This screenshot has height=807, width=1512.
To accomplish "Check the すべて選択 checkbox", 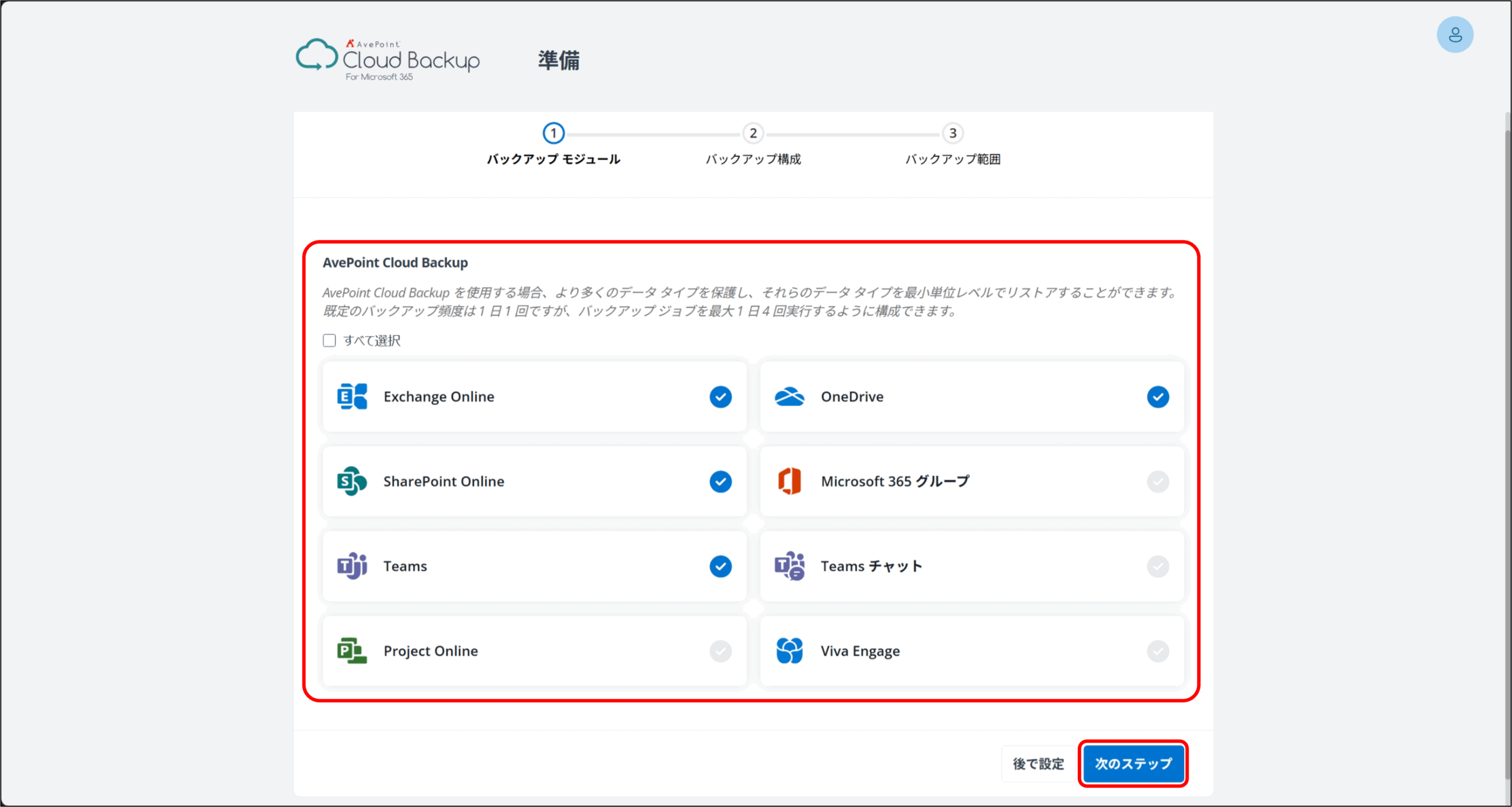I will point(330,341).
